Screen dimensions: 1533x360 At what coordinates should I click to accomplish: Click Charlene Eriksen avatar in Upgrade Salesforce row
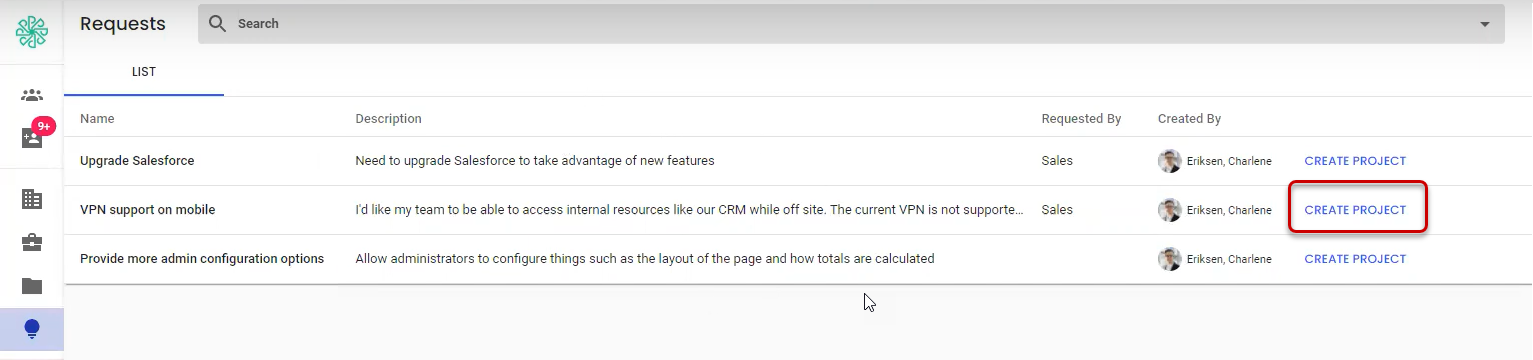click(x=1170, y=161)
